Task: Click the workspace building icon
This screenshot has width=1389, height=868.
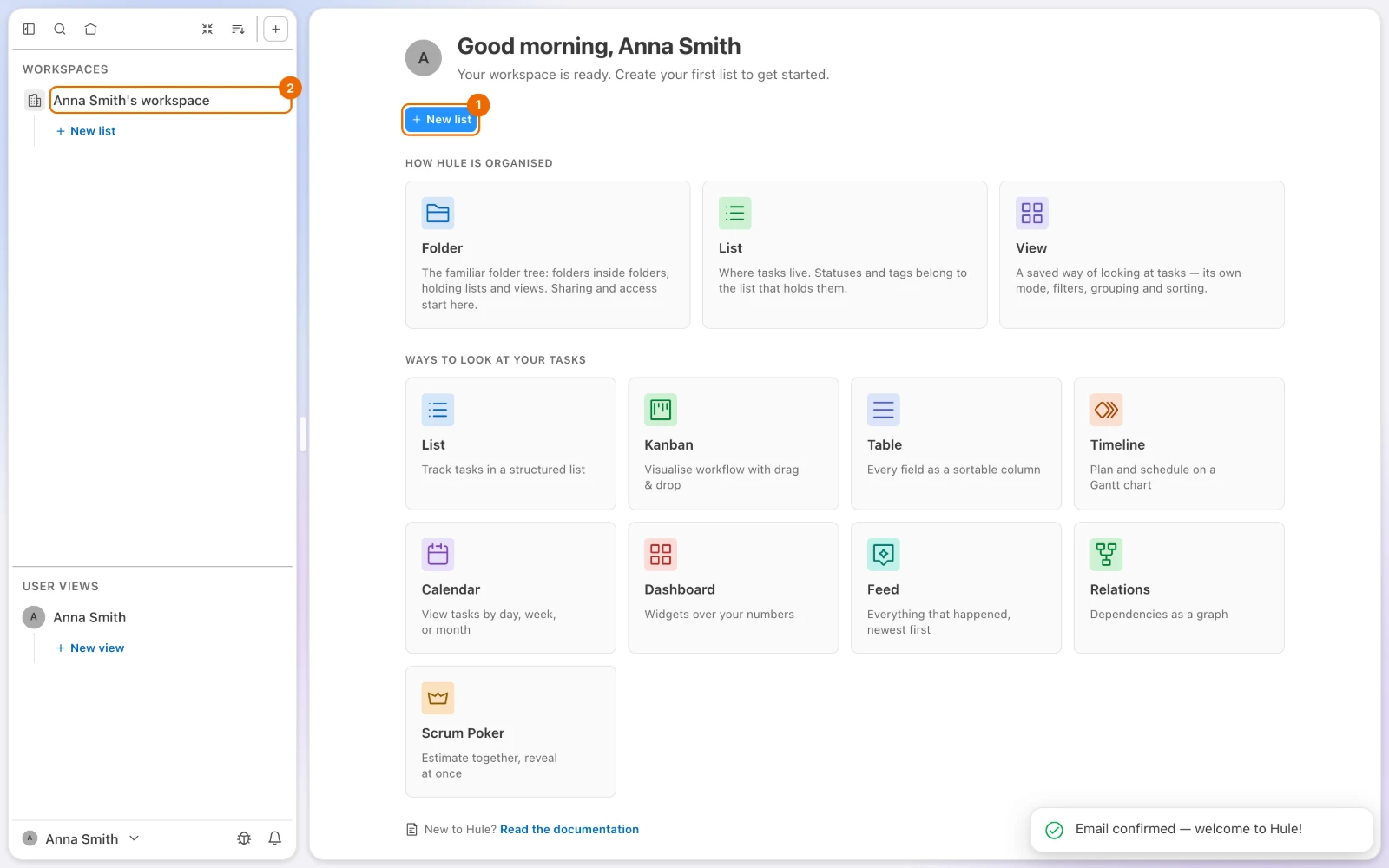Action: click(x=34, y=101)
